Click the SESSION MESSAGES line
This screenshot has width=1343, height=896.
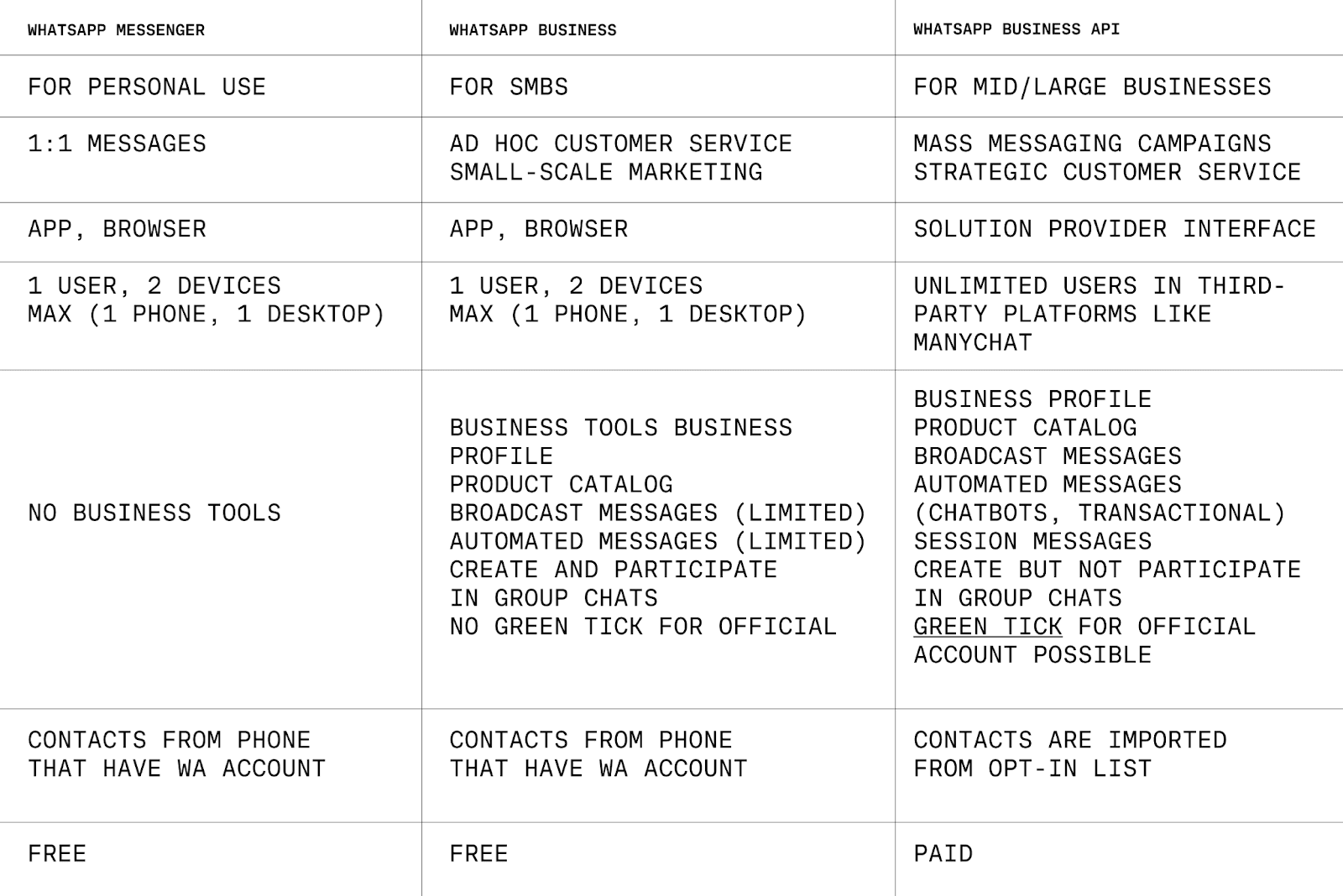pos(1032,541)
